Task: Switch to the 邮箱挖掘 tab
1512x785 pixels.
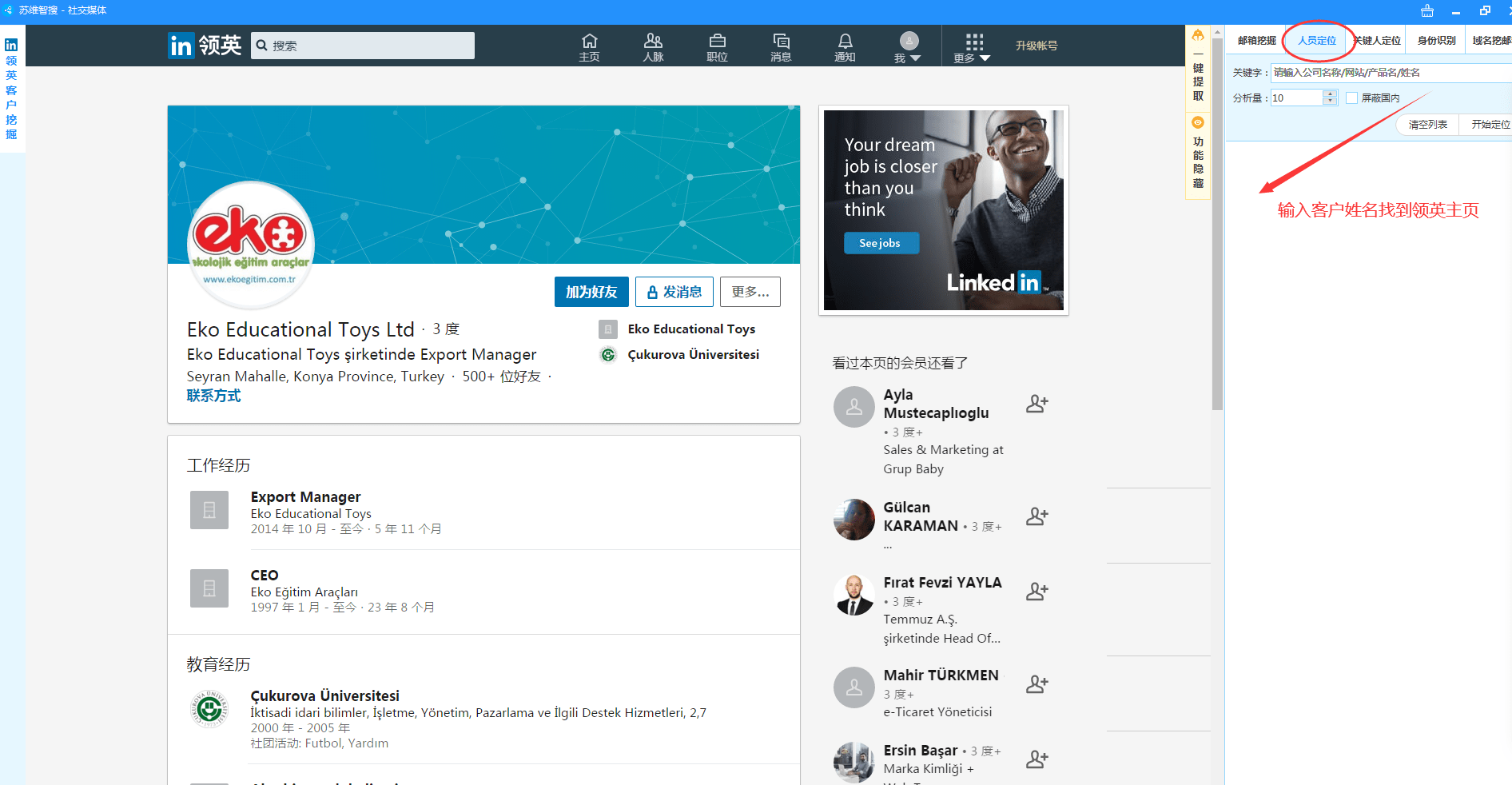Action: pyautogui.click(x=1256, y=40)
